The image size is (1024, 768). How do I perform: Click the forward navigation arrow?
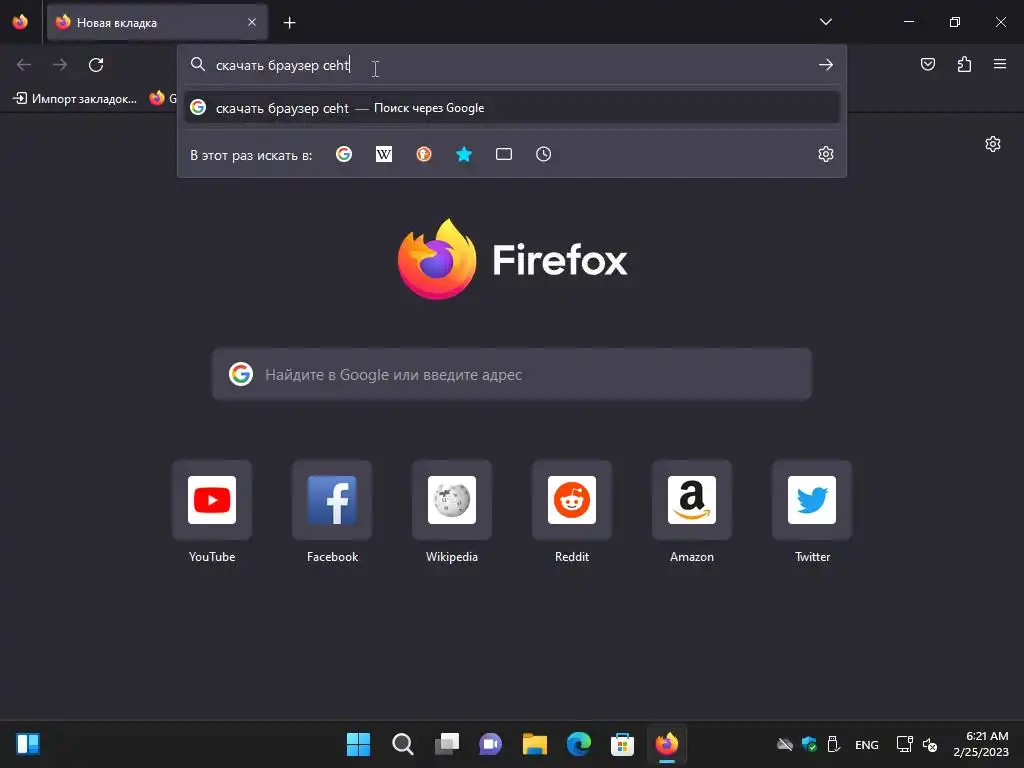[x=60, y=65]
